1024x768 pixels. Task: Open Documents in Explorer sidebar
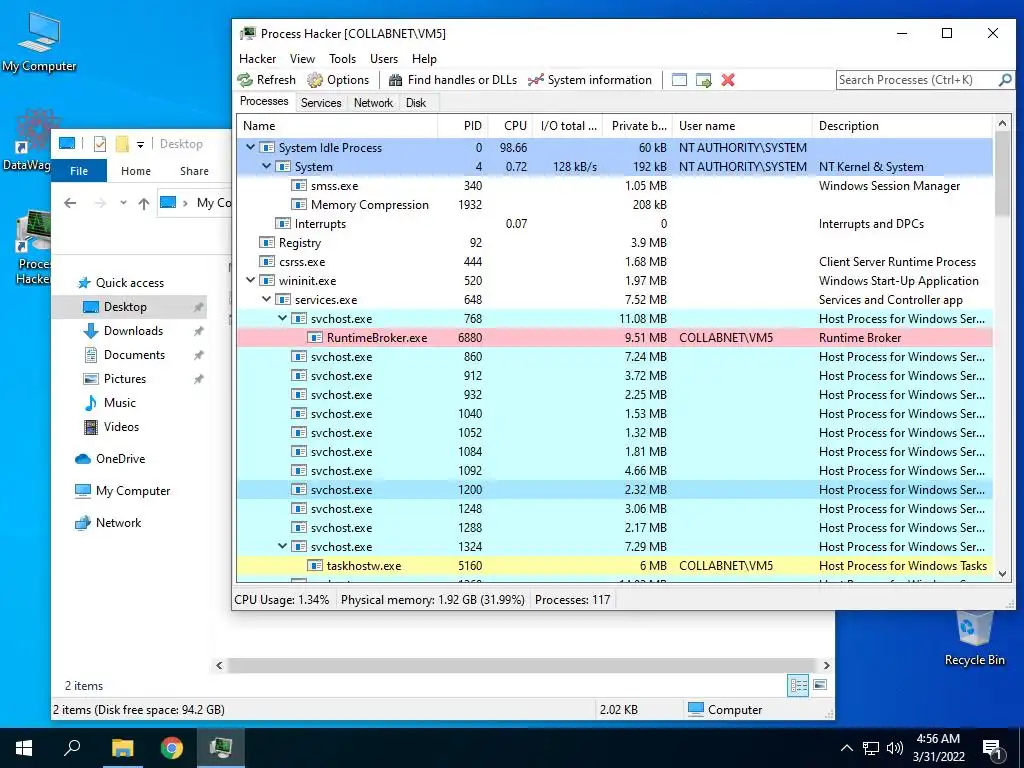point(134,355)
